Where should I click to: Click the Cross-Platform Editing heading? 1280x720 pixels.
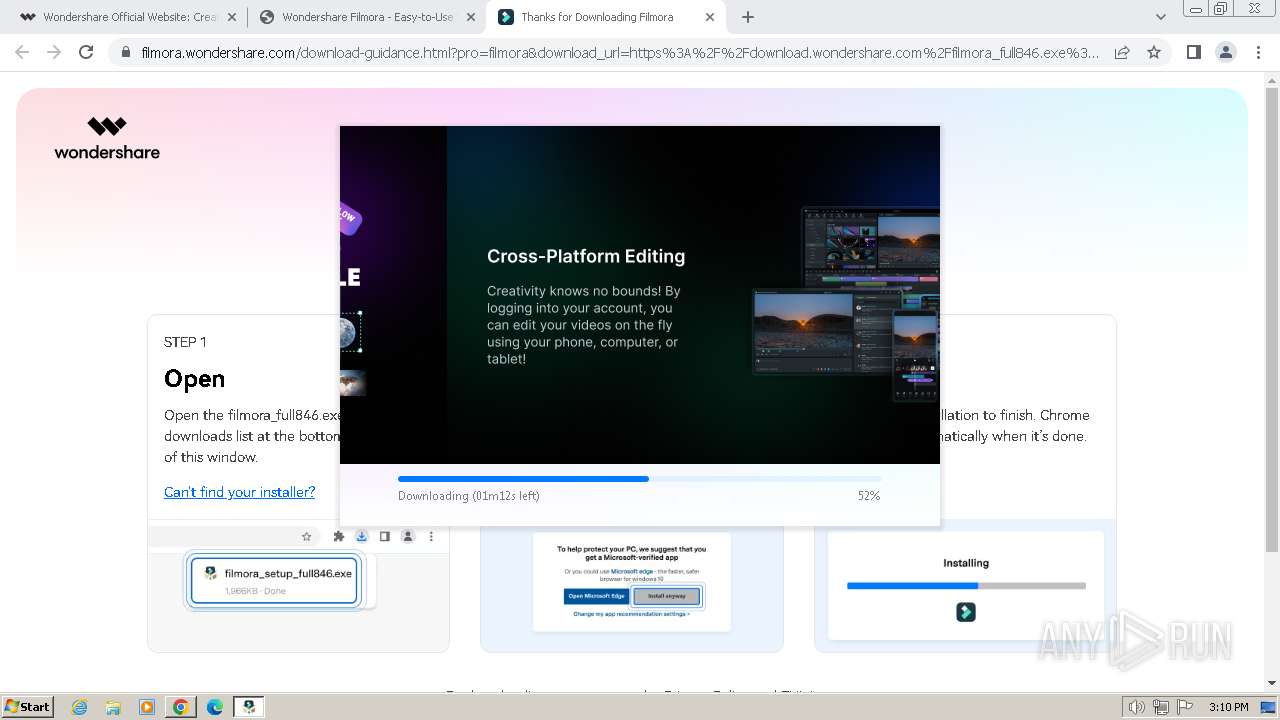(x=586, y=256)
